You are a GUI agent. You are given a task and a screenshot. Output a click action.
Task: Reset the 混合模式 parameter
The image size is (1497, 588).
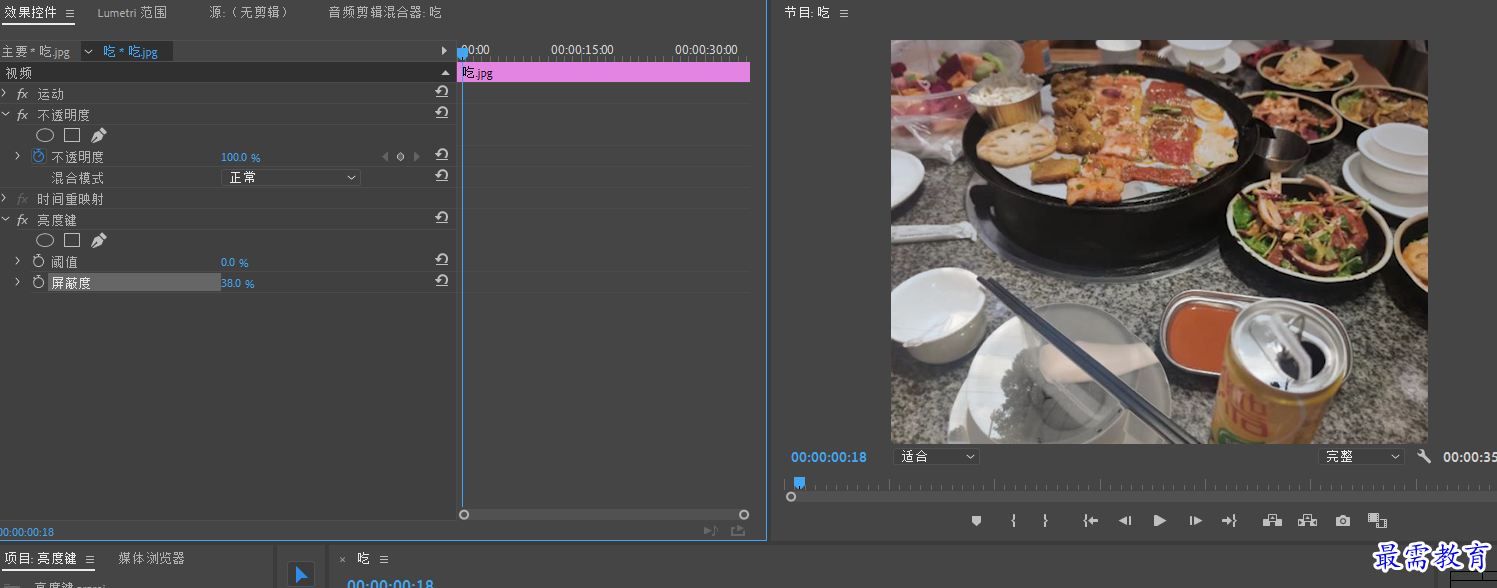pos(441,177)
